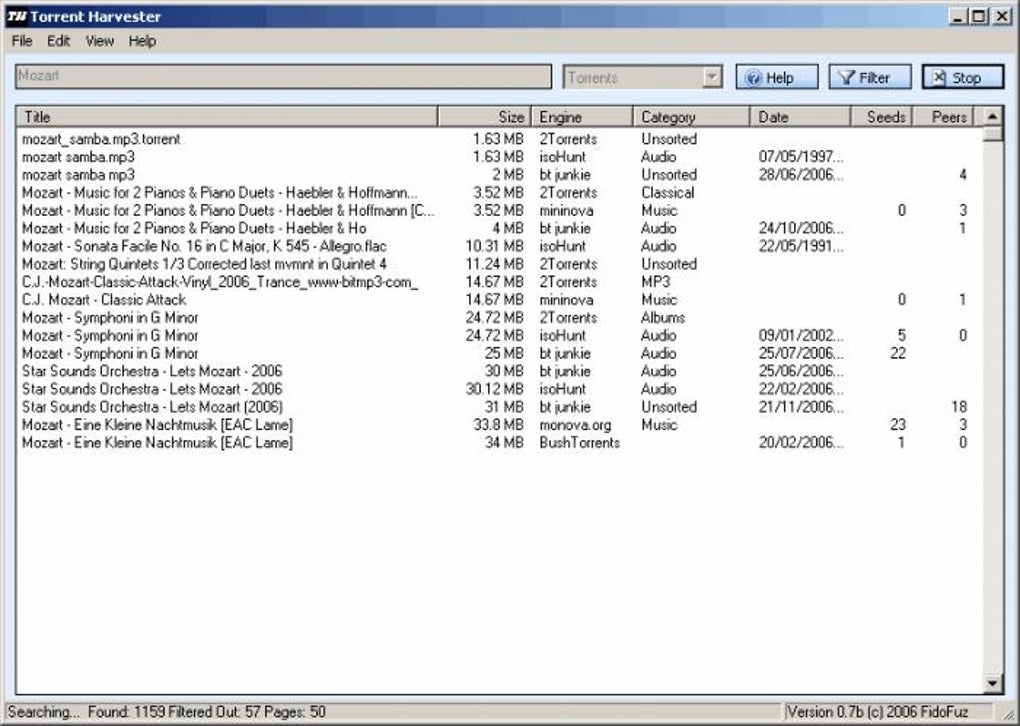Select 'Eine Kleine Nachtmusik' BushTorrents row
The height and width of the screenshot is (726, 1020).
[499, 443]
